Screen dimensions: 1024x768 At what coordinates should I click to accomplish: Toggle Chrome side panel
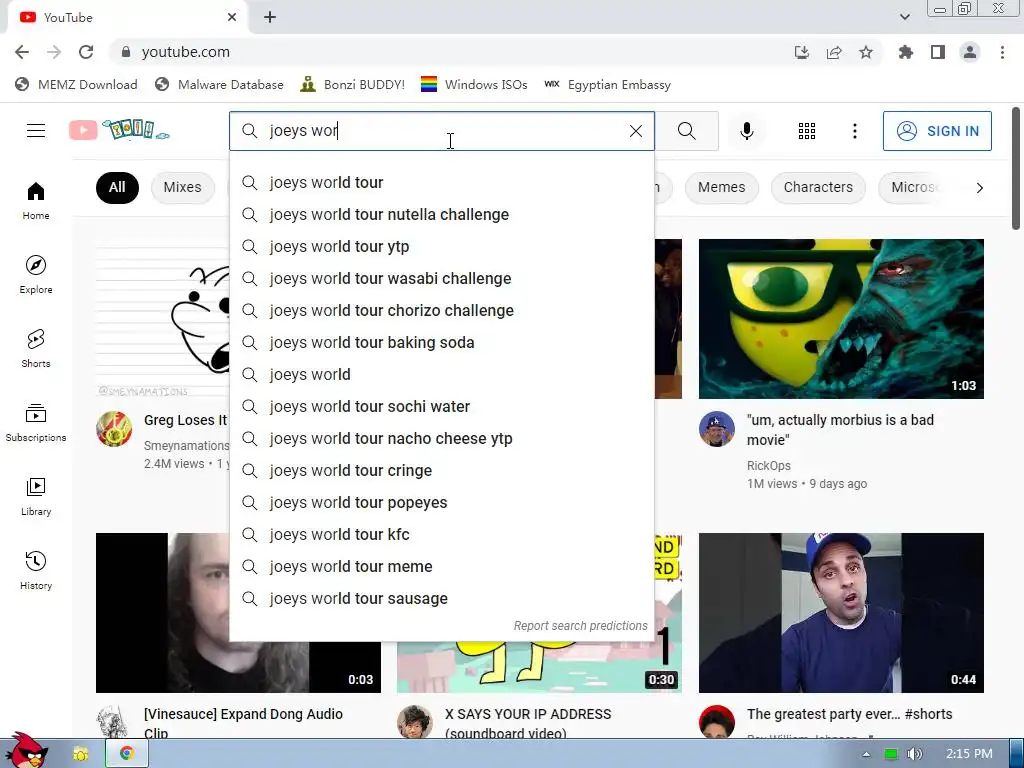coord(938,52)
